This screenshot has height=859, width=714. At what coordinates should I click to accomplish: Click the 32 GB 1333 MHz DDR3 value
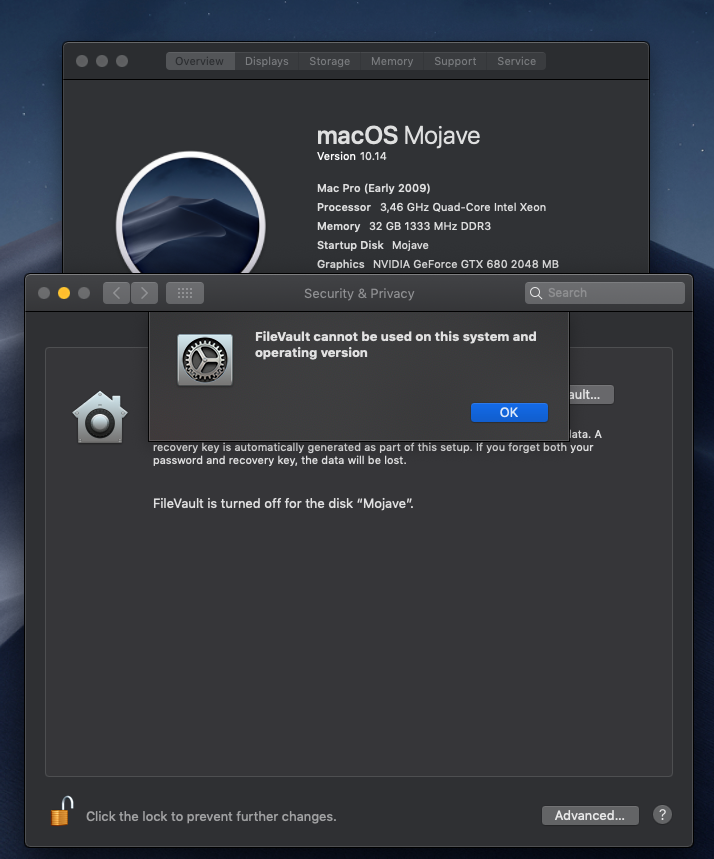(x=430, y=226)
